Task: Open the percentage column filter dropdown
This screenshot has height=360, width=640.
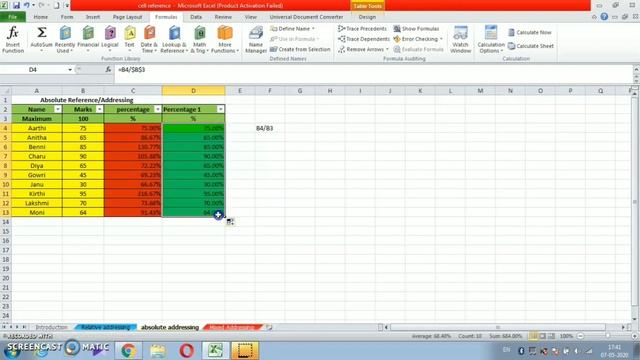Action: (x=158, y=109)
